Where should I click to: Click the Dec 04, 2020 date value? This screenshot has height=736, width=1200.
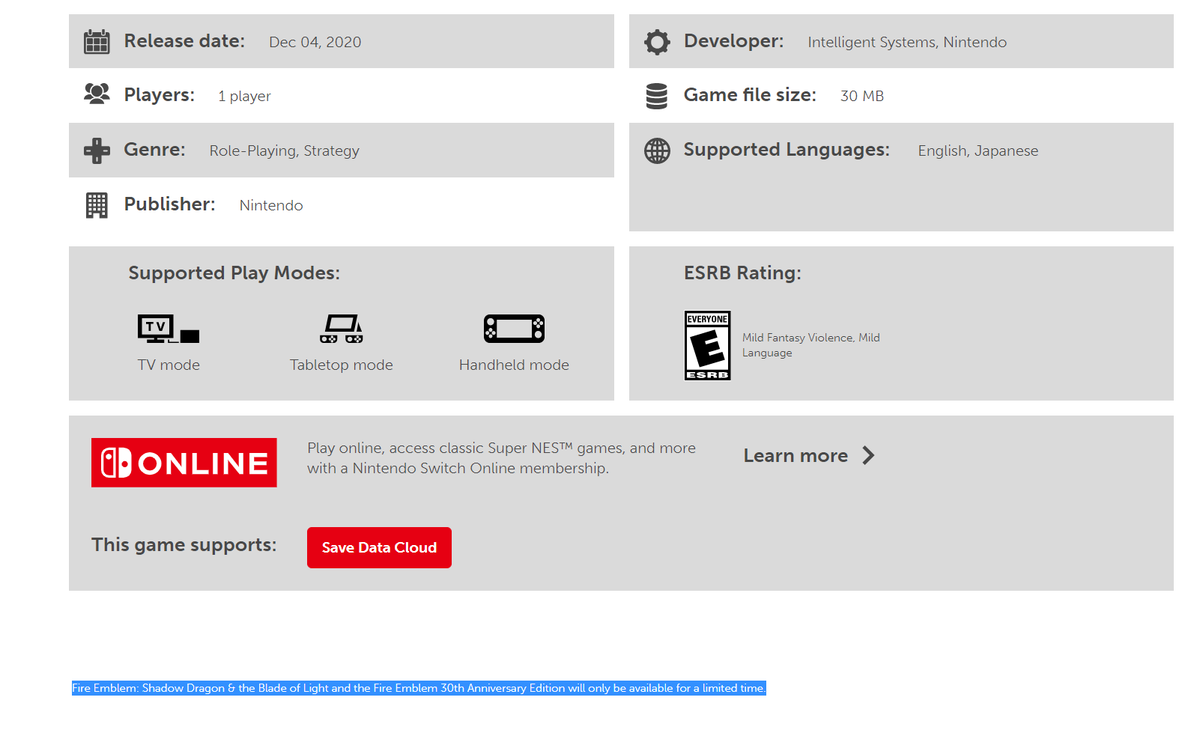point(315,42)
